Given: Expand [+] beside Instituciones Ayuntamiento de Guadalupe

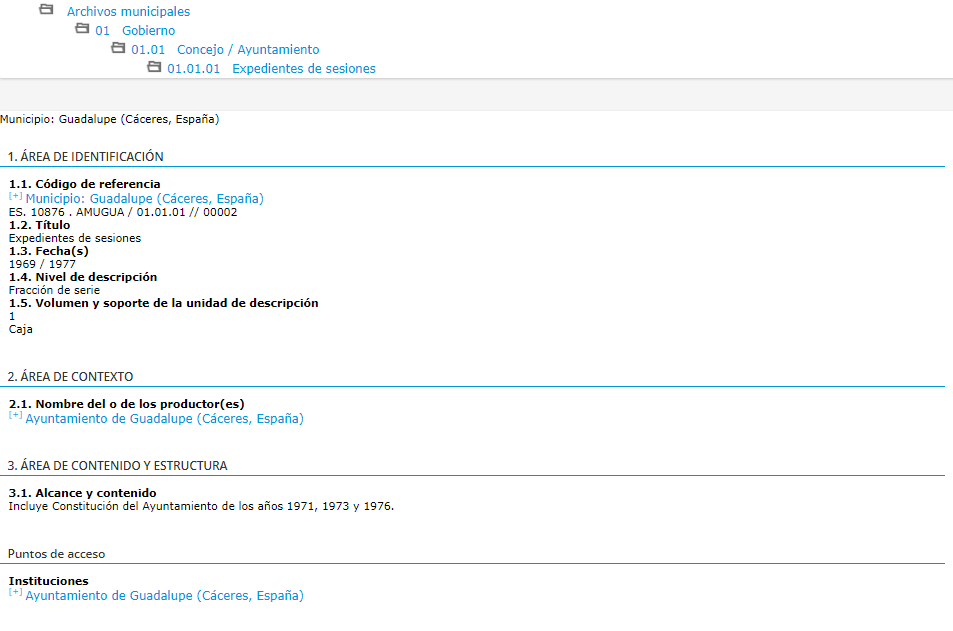Looking at the screenshot, I should coord(15,592).
